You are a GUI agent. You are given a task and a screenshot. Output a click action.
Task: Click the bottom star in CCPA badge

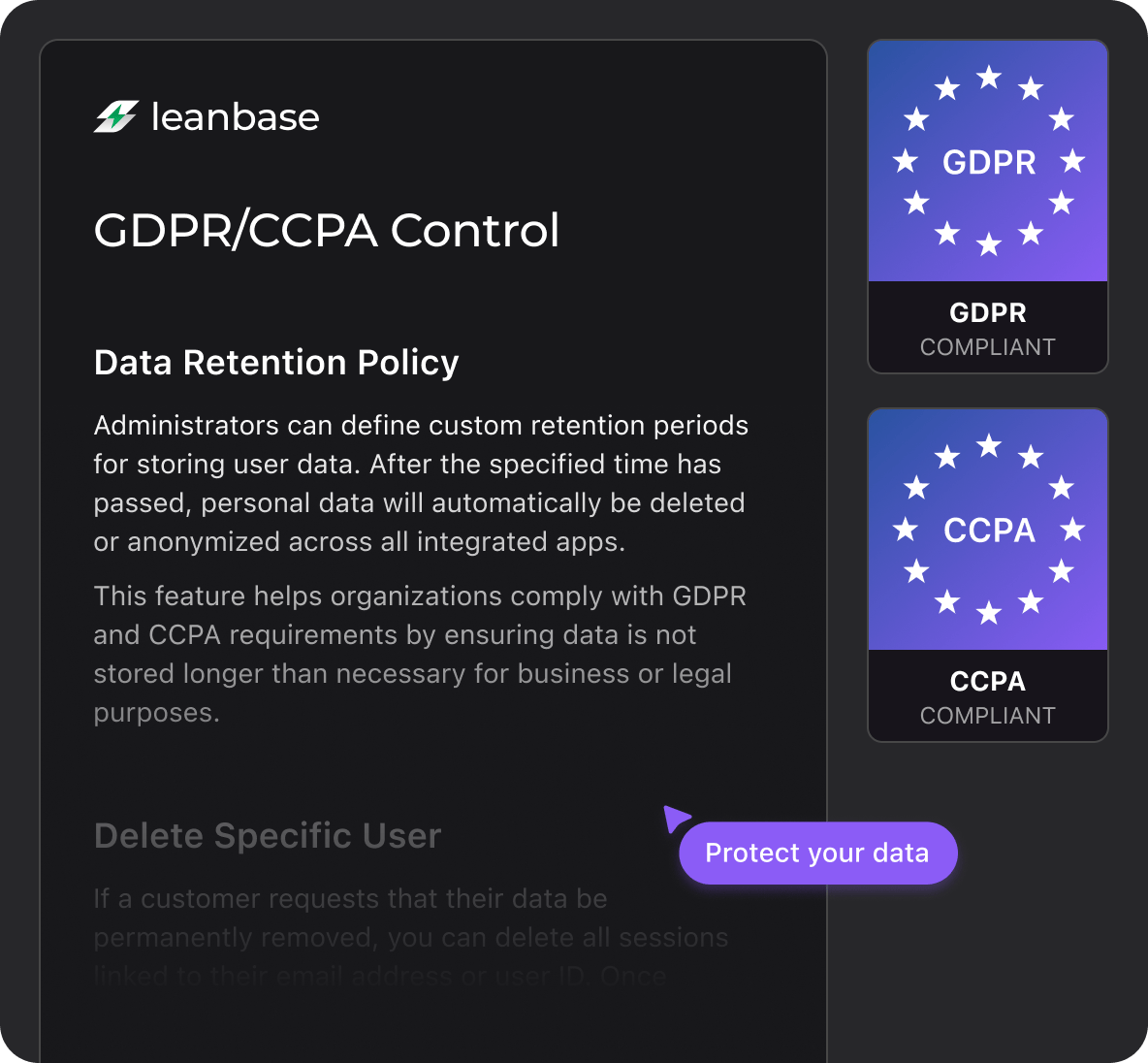click(x=988, y=612)
